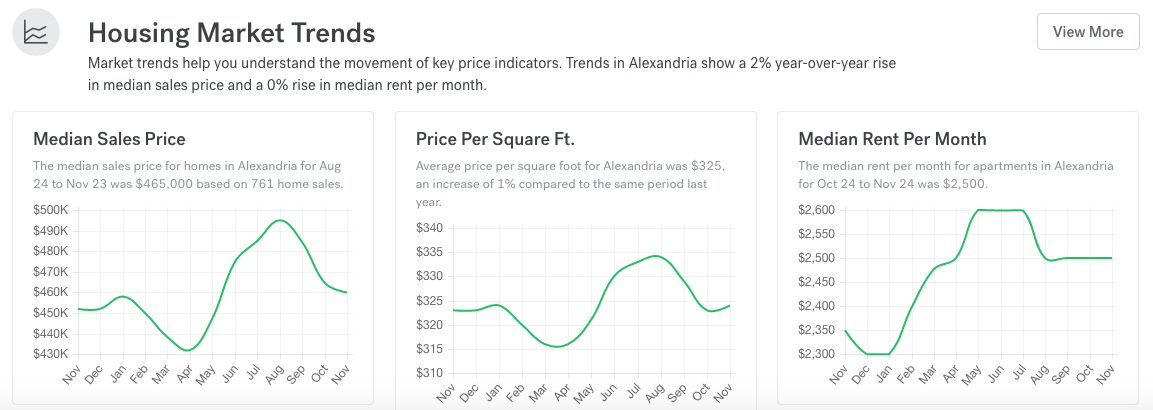This screenshot has width=1153, height=410.
Task: Click the $500K label on the sales price axis
Action: pyautogui.click(x=51, y=210)
